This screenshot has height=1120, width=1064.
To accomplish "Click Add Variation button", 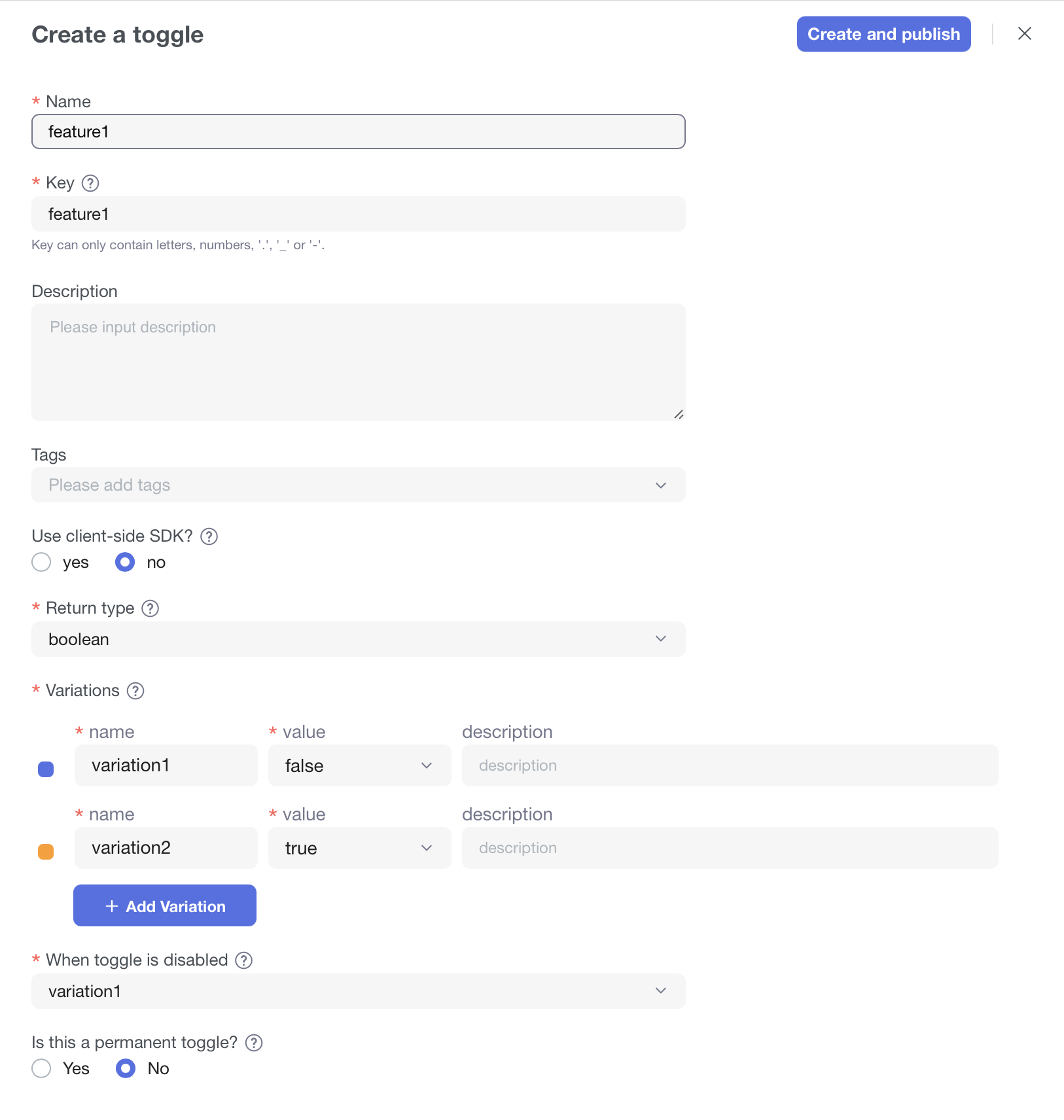I will (165, 905).
